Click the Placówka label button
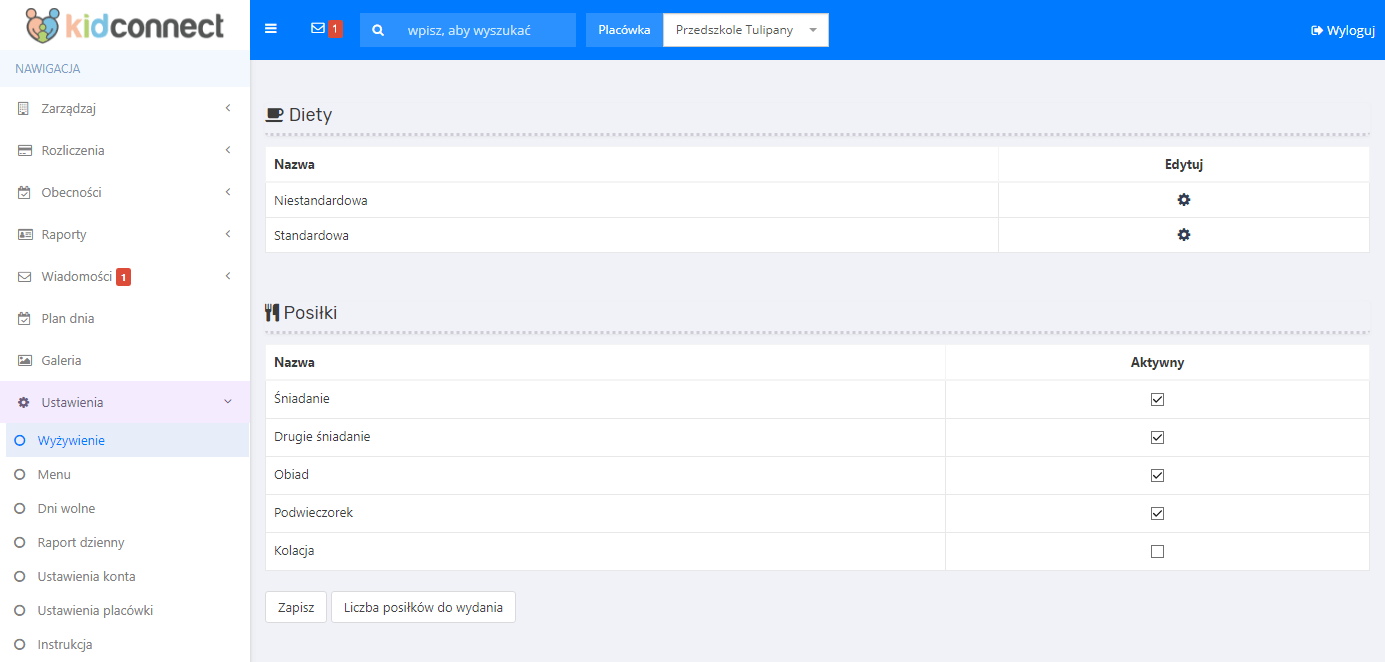This screenshot has width=1385, height=662. [x=625, y=30]
